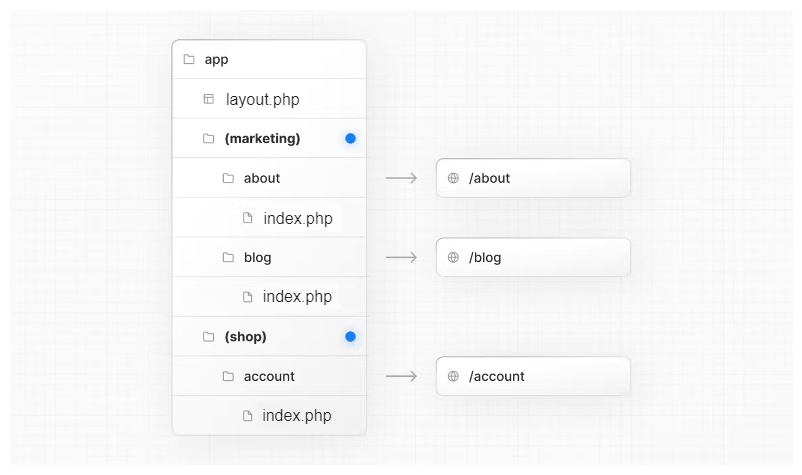Open the /about route box
This screenshot has width=802, height=475.
[533, 178]
